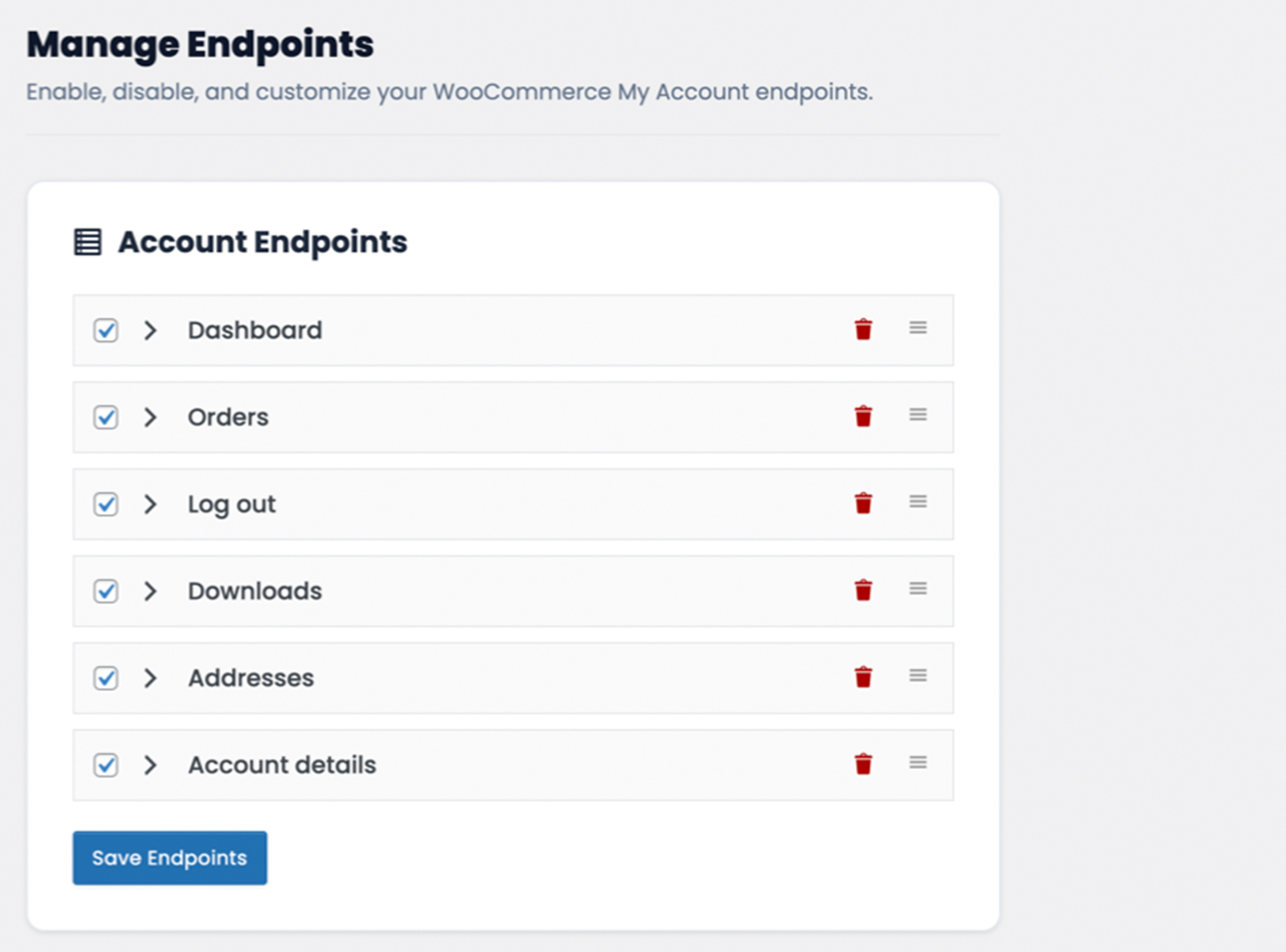This screenshot has height=952, width=1286.
Task: Click the Orders trash icon
Action: [863, 417]
